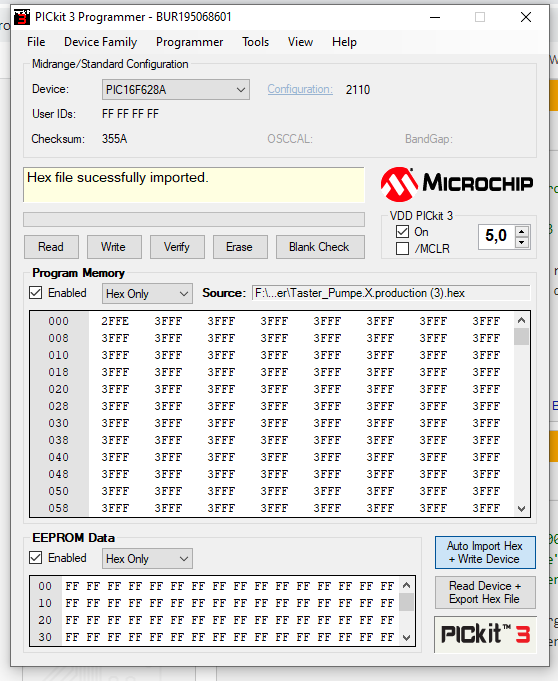Decrease VDD voltage with down arrow
Image resolution: width=558 pixels, height=681 pixels.
[x=522, y=242]
